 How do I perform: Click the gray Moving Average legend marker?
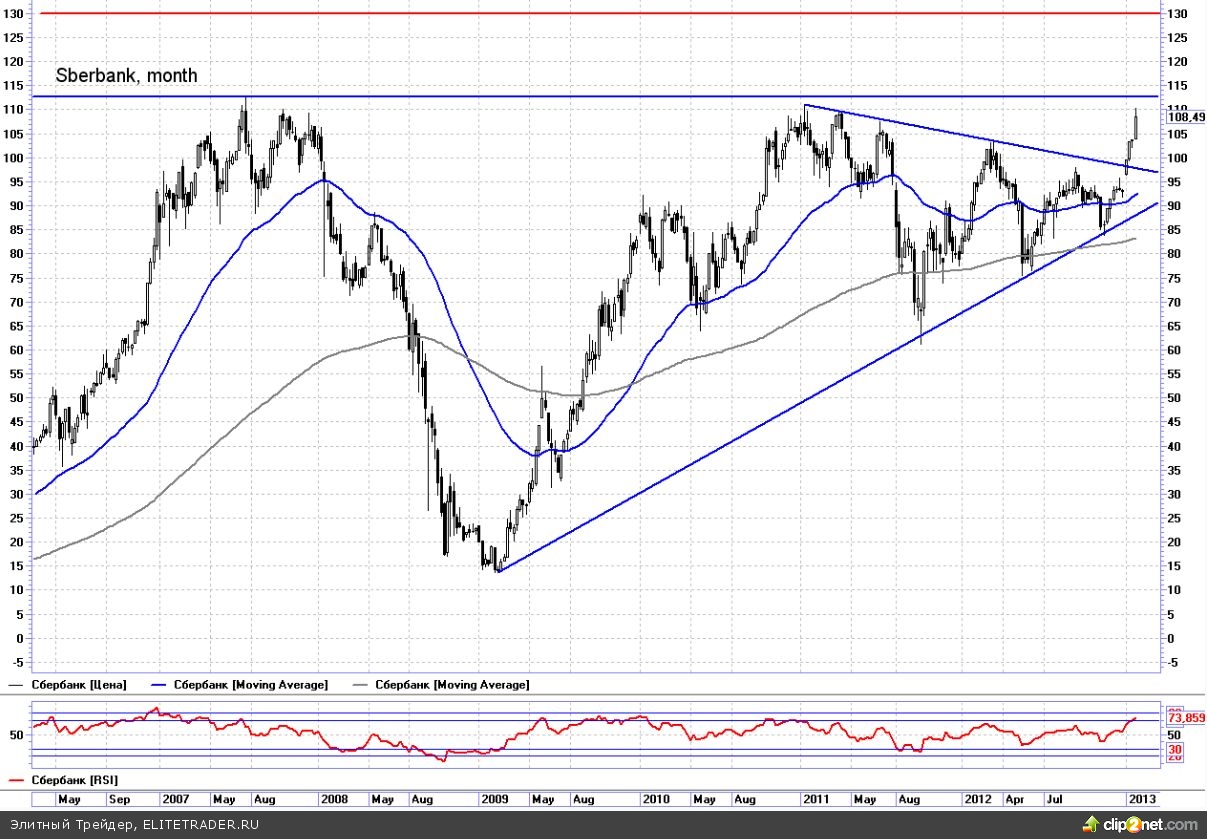(x=362, y=685)
